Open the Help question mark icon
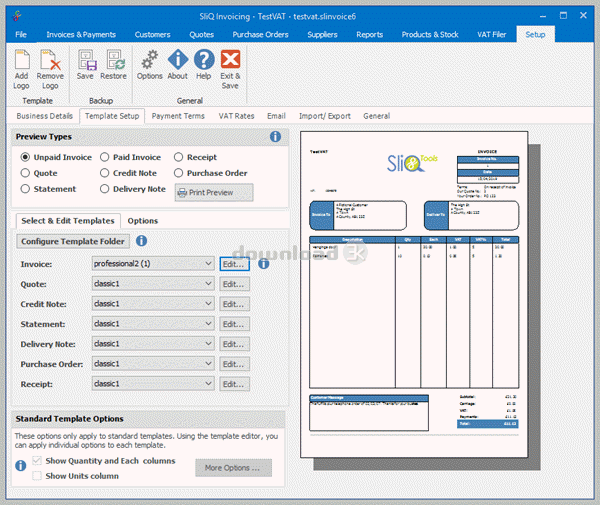The image size is (600, 505). [x=204, y=60]
